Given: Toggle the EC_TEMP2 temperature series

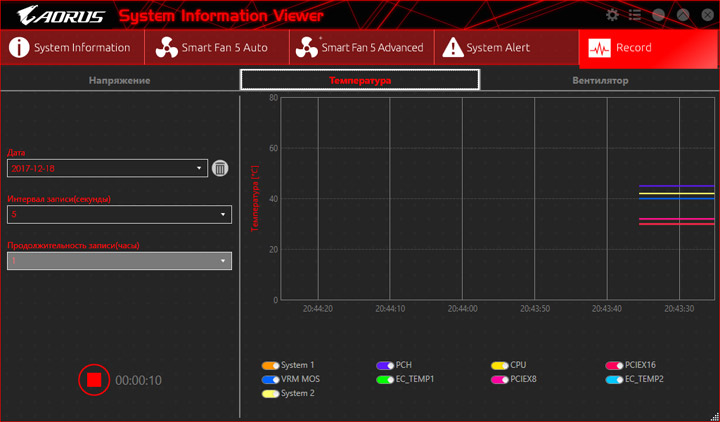Looking at the screenshot, I should (614, 380).
